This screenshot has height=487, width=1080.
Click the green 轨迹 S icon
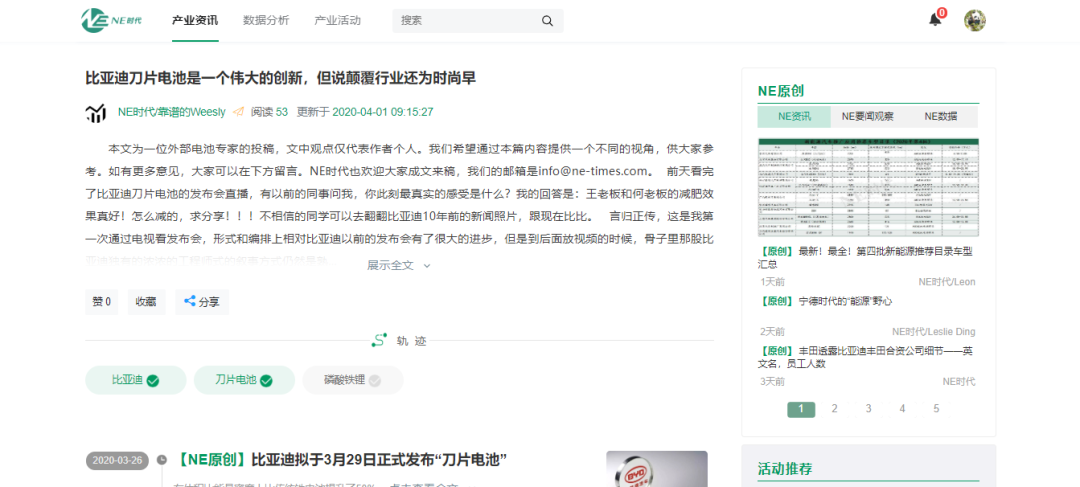[x=379, y=340]
